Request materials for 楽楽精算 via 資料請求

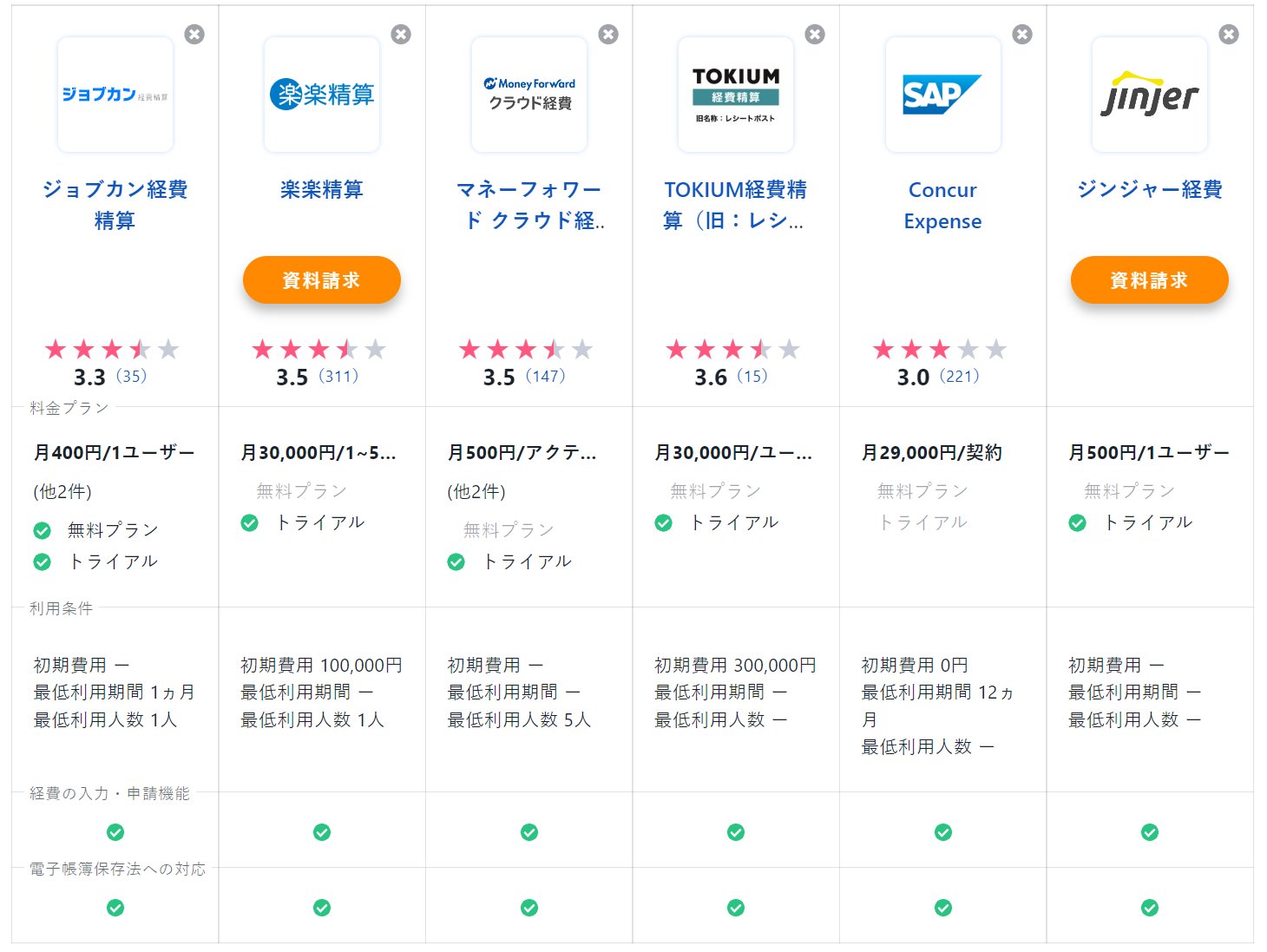click(321, 280)
